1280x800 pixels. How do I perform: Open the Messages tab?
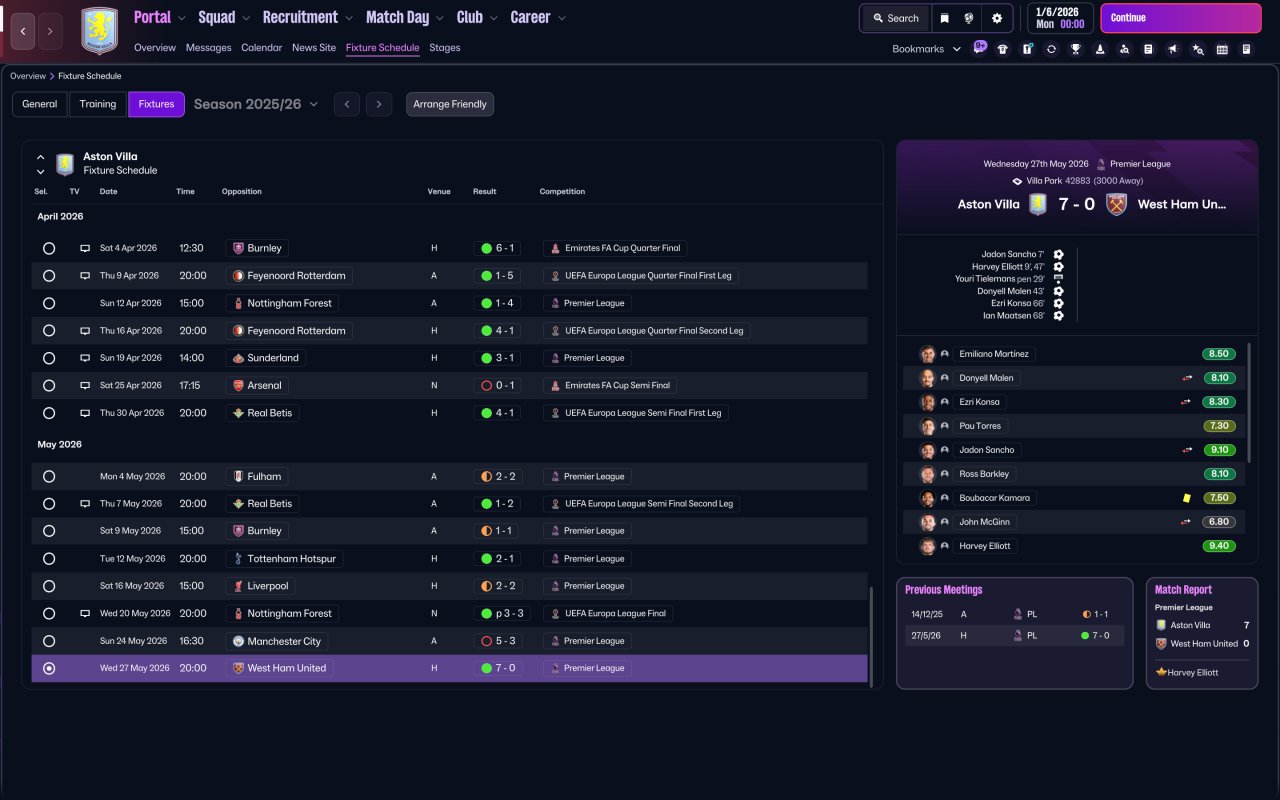pyautogui.click(x=208, y=48)
